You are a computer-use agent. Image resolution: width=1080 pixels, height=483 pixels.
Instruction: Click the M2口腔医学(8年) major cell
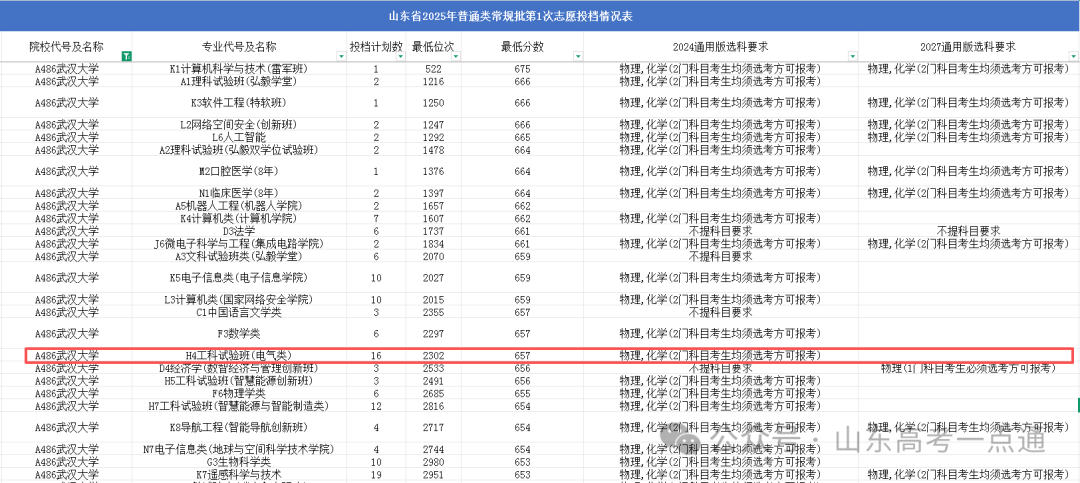tap(239, 171)
